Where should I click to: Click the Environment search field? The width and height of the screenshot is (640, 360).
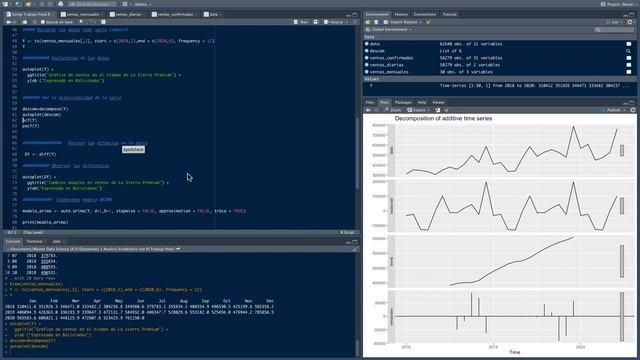[614, 29]
